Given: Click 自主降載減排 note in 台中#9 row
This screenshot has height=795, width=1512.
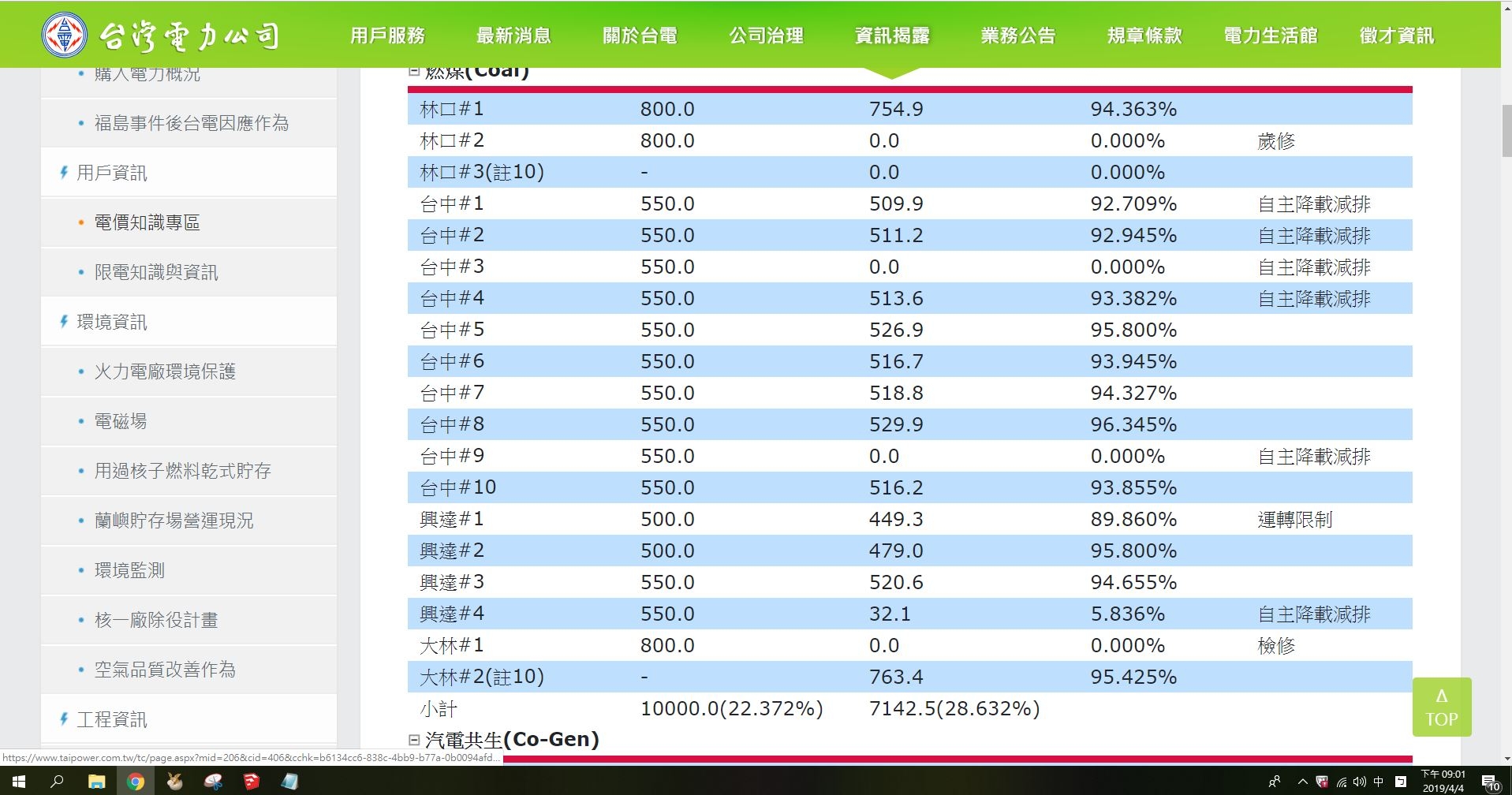Looking at the screenshot, I should click(1314, 457).
